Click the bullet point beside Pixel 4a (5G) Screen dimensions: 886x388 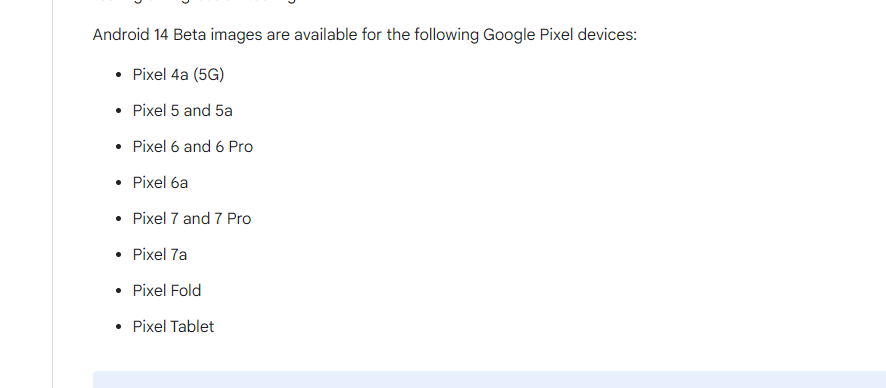point(118,75)
